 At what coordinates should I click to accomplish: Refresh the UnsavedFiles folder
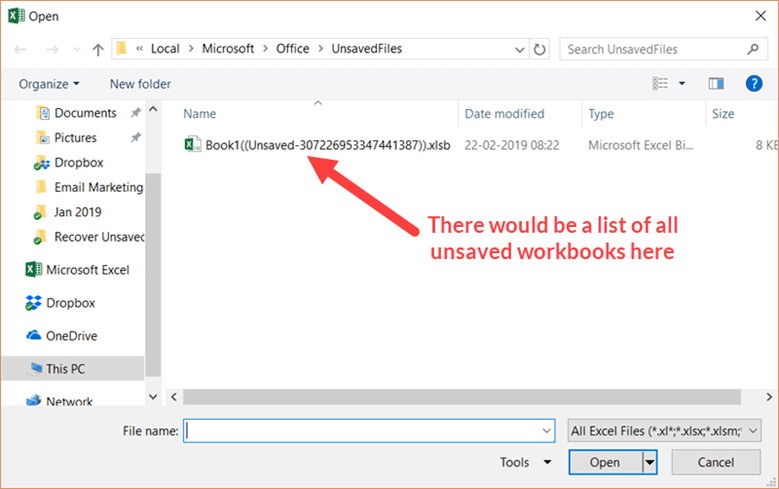click(x=540, y=49)
